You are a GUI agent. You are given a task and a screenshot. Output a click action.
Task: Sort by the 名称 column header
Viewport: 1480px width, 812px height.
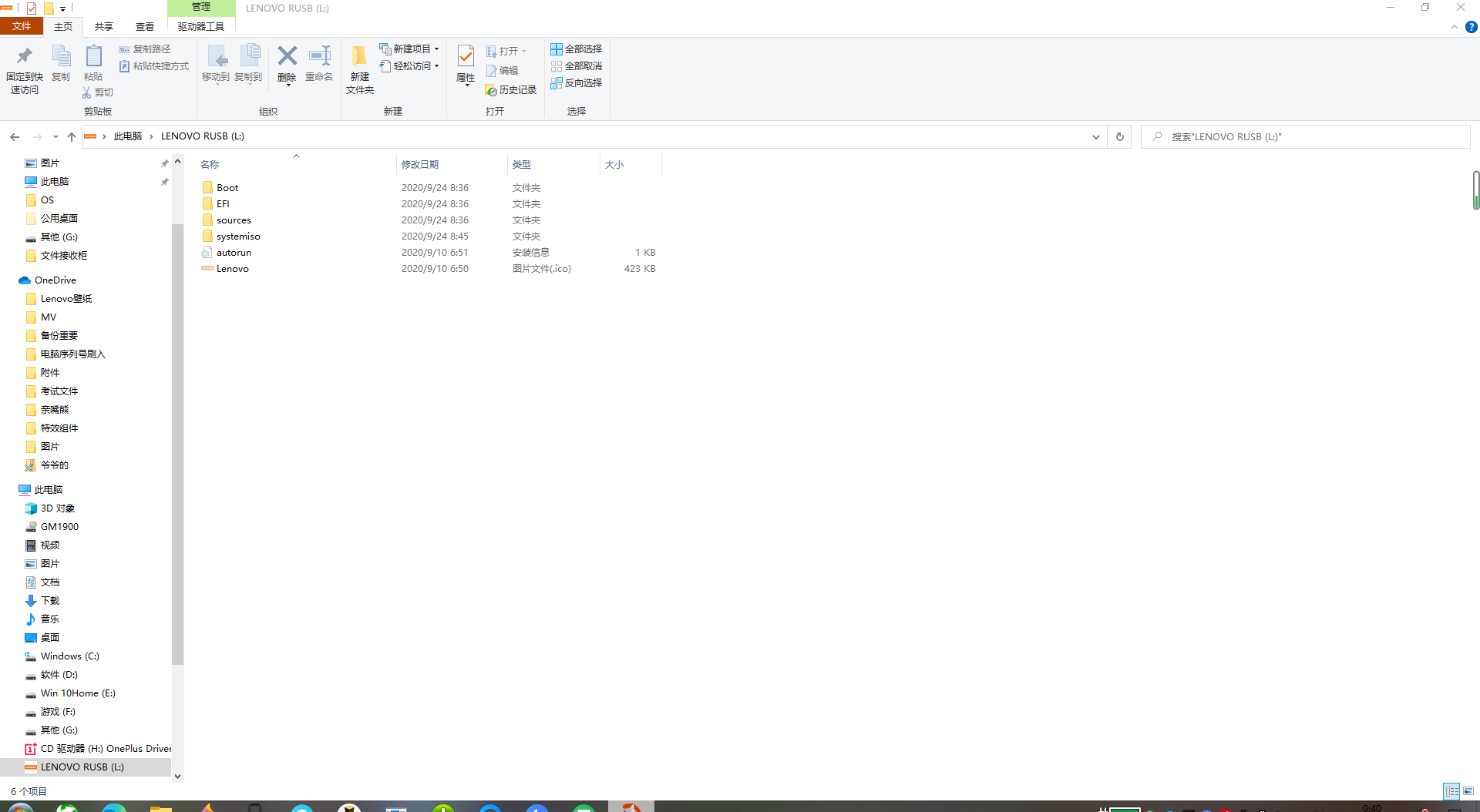pyautogui.click(x=296, y=164)
